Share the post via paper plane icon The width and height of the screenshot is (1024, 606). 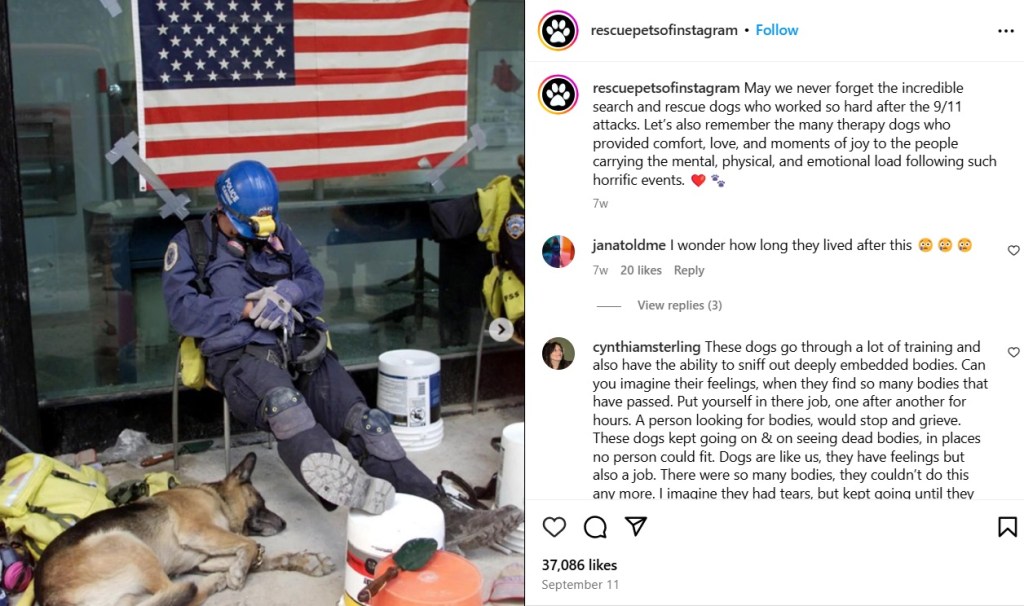[x=635, y=526]
